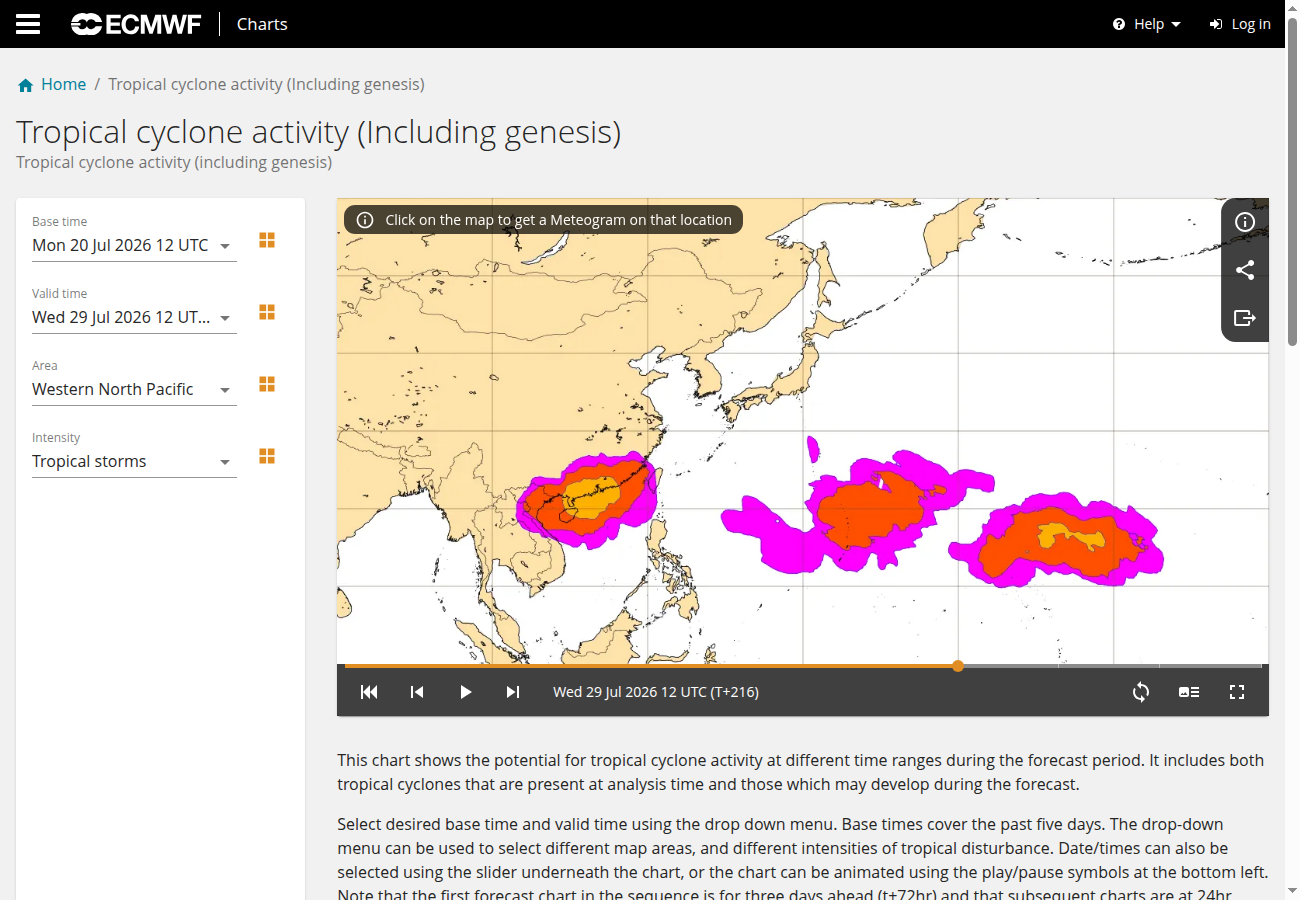Play the chart animation
Screen dimensions: 1300x900
pos(465,692)
